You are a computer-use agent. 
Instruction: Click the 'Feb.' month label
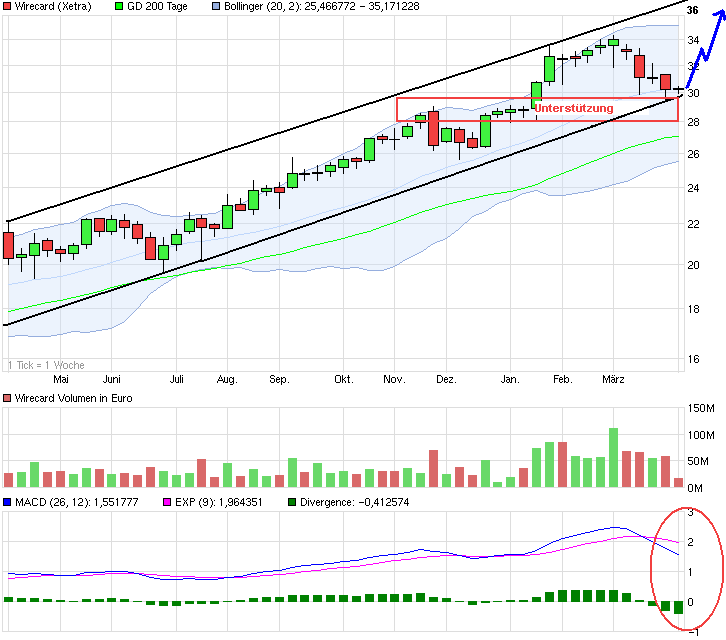click(563, 379)
